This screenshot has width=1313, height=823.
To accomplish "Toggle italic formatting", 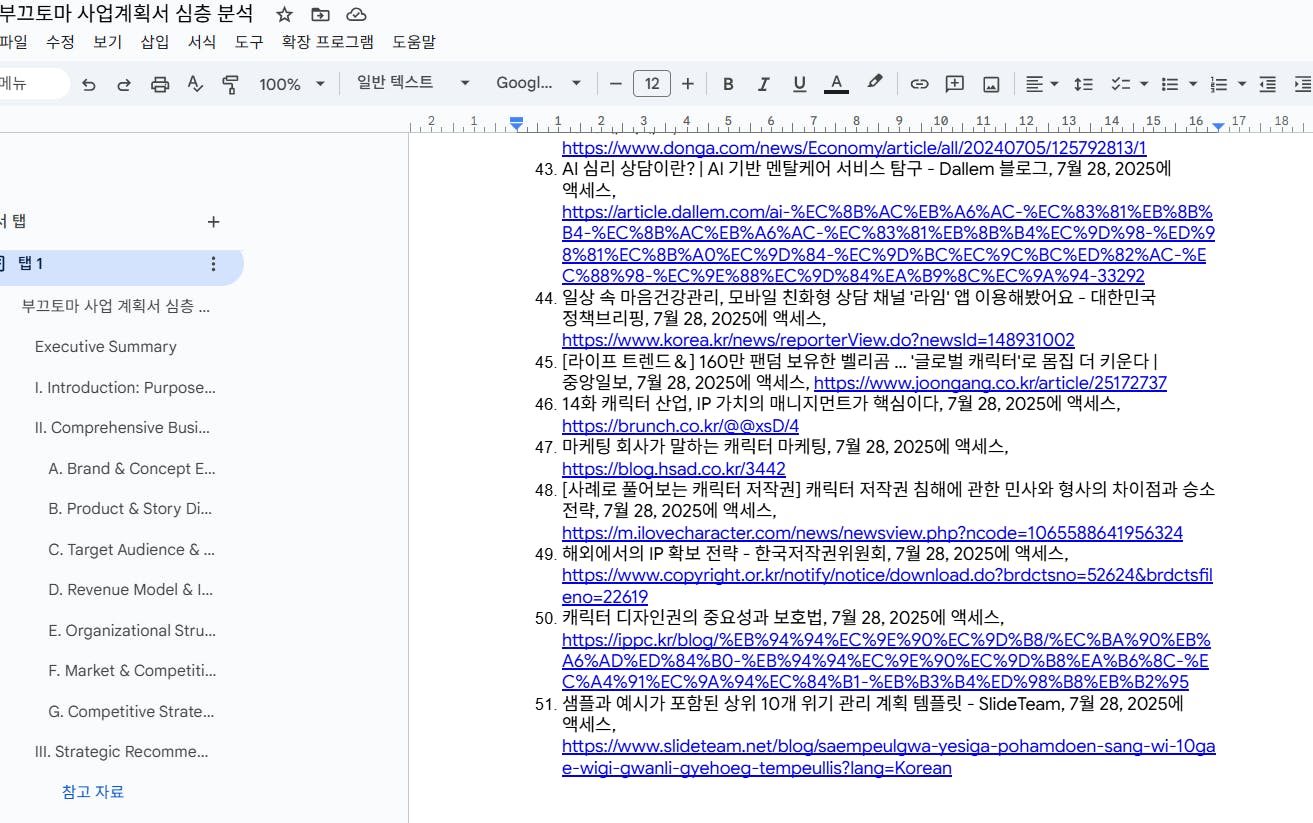I will [x=763, y=84].
